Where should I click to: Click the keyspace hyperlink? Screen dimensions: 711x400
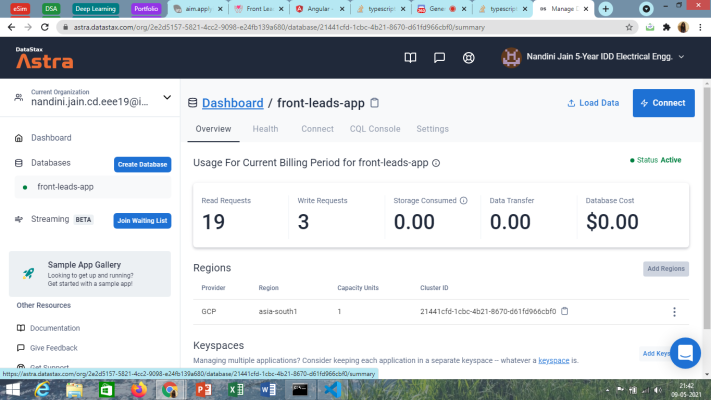[554, 361]
